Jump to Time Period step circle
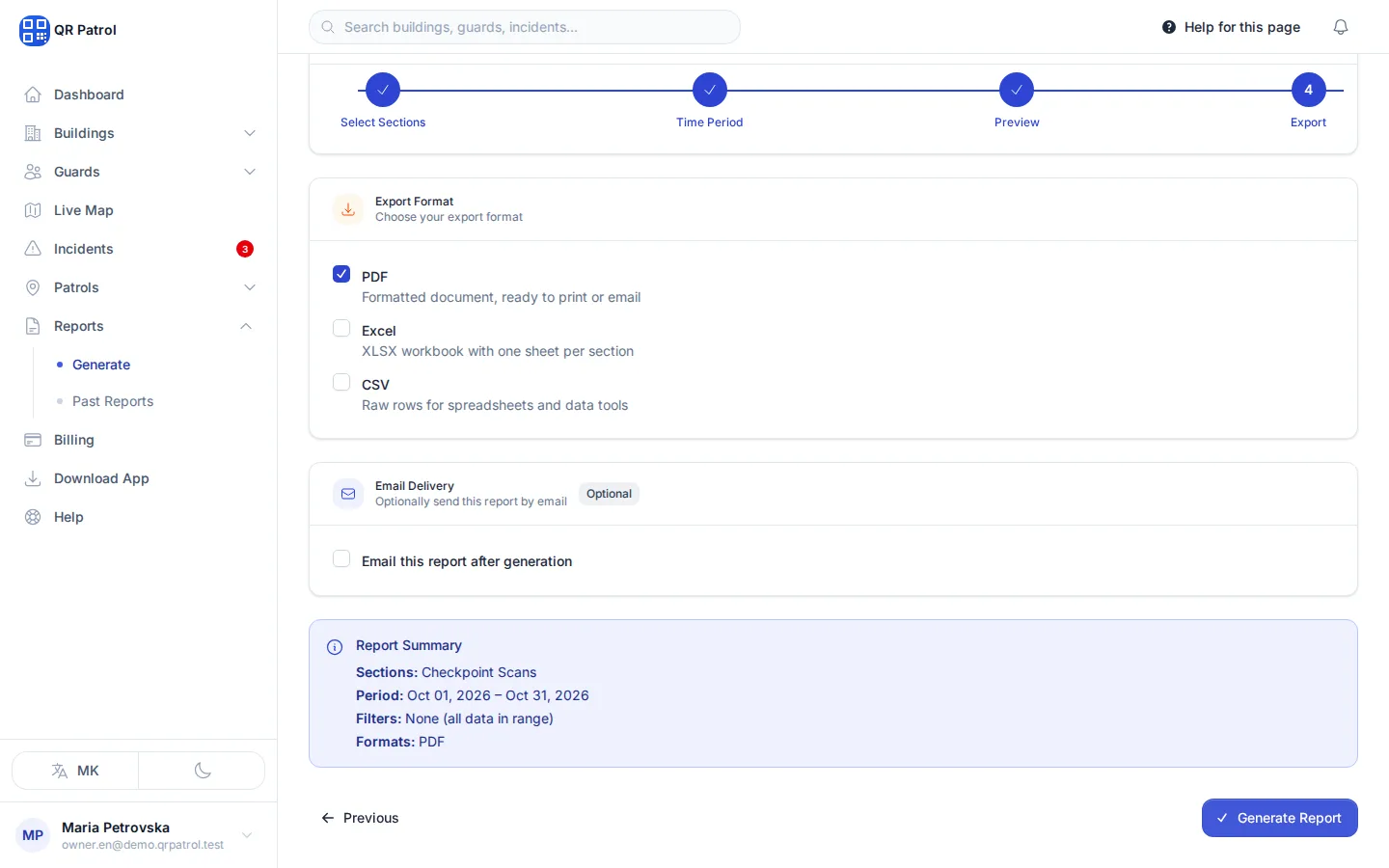 point(710,90)
